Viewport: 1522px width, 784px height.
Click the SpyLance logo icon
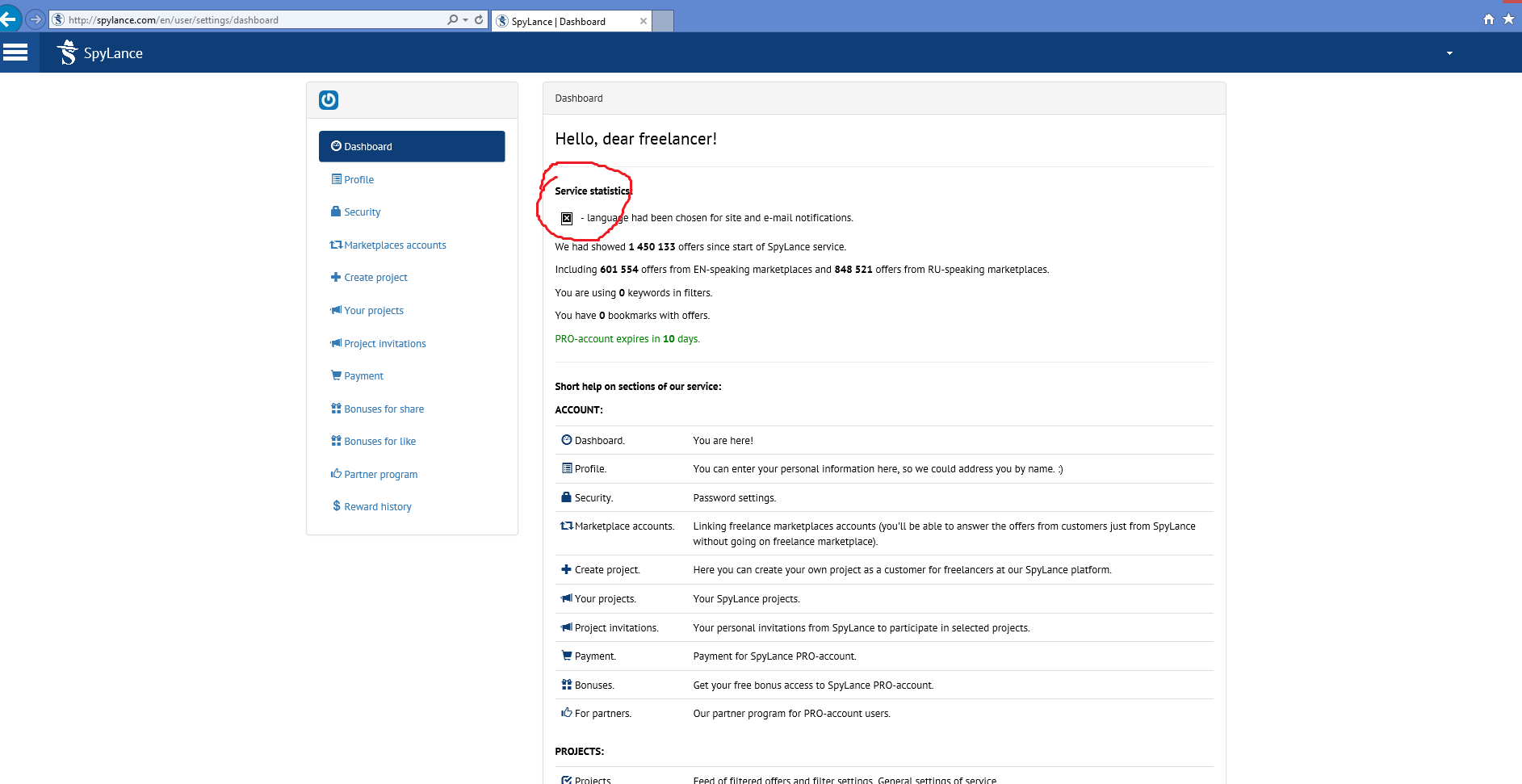68,52
